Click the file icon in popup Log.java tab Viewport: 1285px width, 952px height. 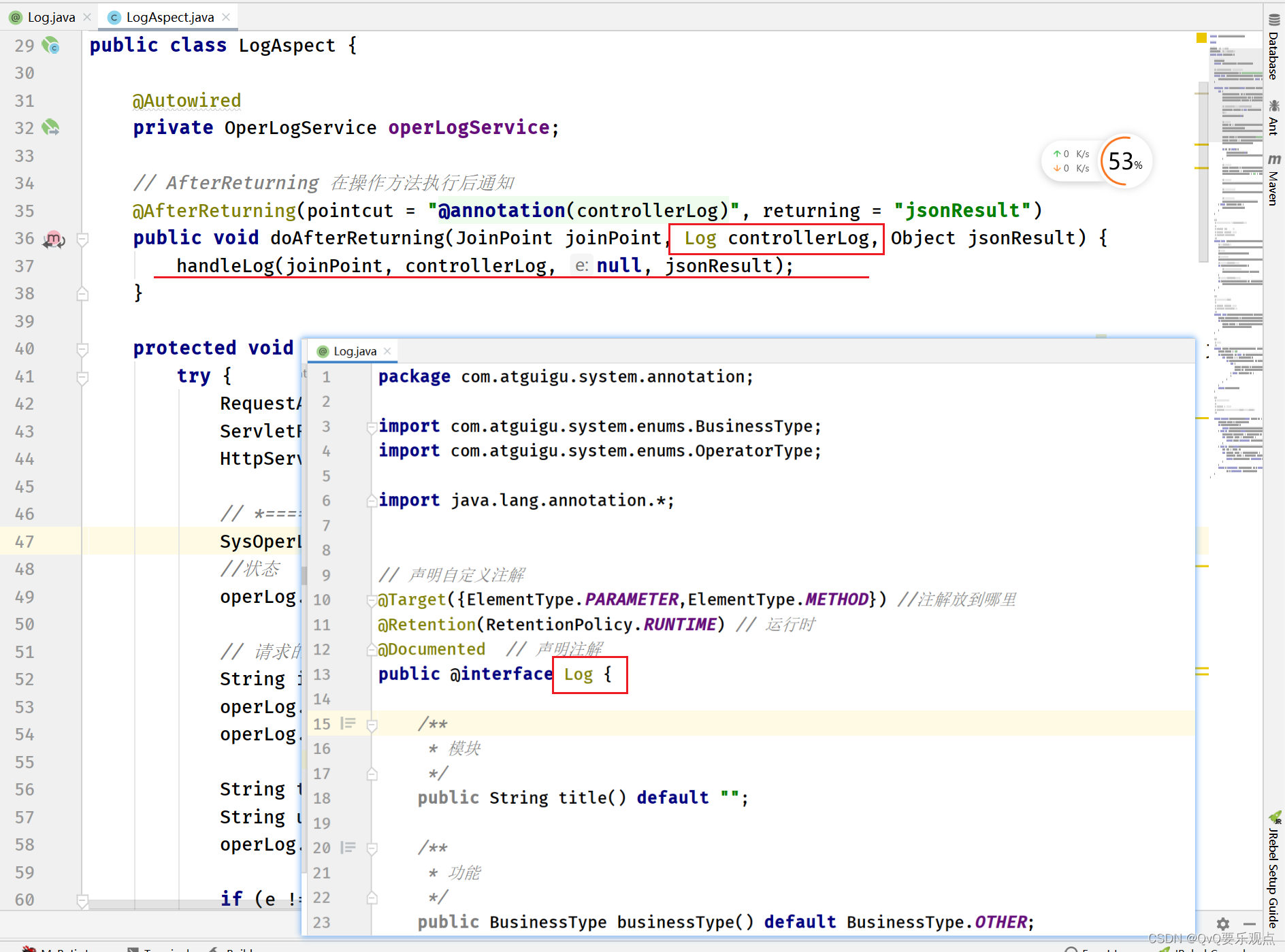pos(323,351)
